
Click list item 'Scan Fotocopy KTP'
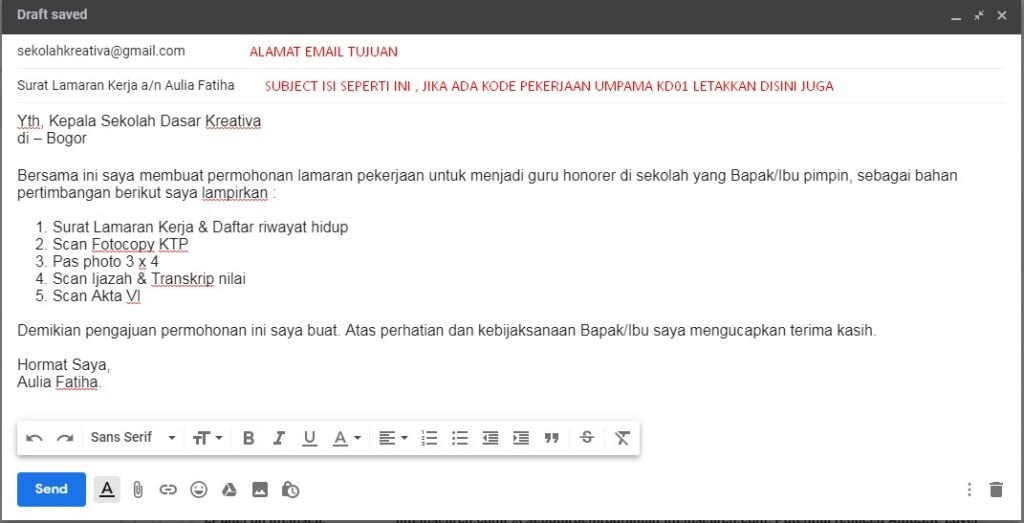point(121,245)
